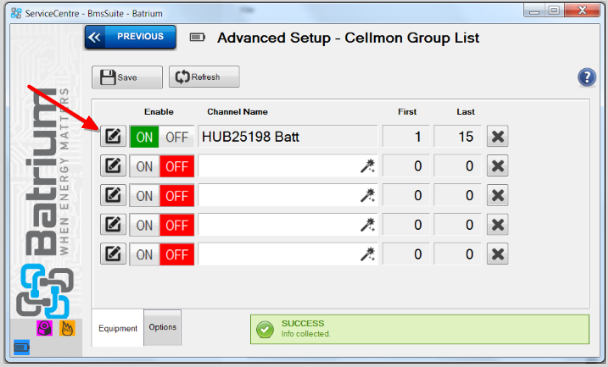Click the battery icon beside the page title
The image size is (608, 367).
(197, 37)
